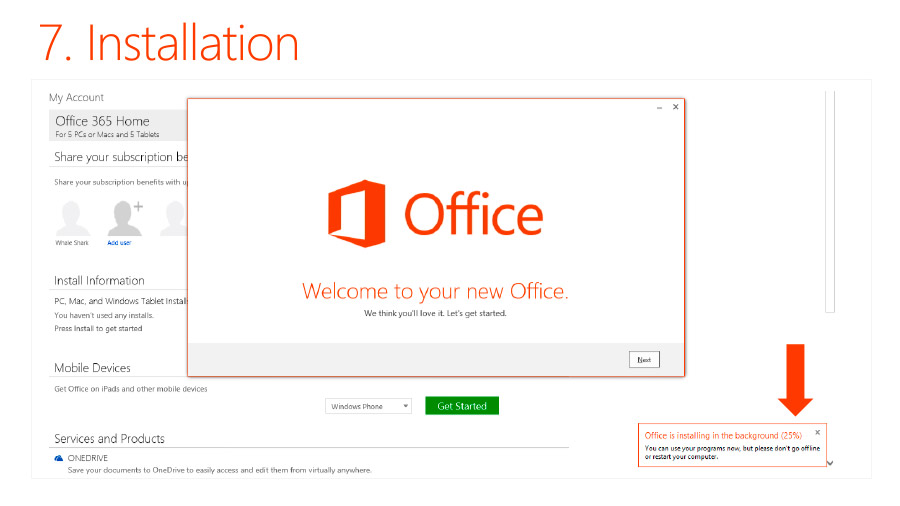Click the Add user avatar icon

pyautogui.click(x=125, y=218)
